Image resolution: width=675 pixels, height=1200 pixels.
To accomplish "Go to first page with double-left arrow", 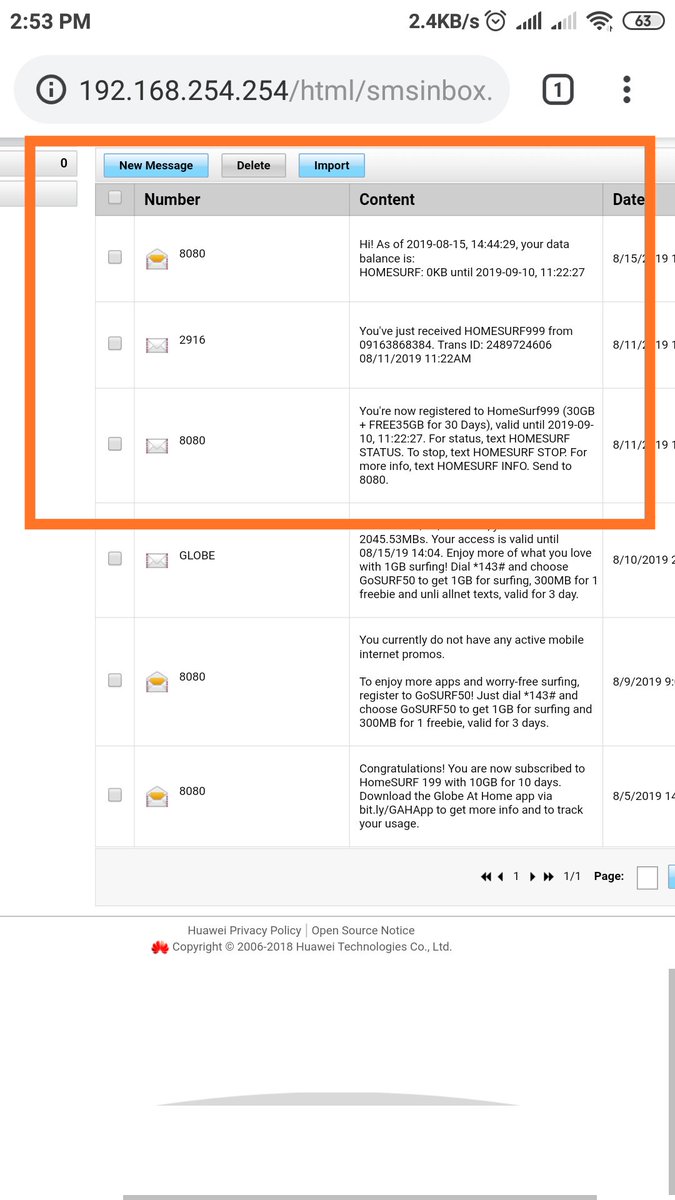I will (x=486, y=877).
